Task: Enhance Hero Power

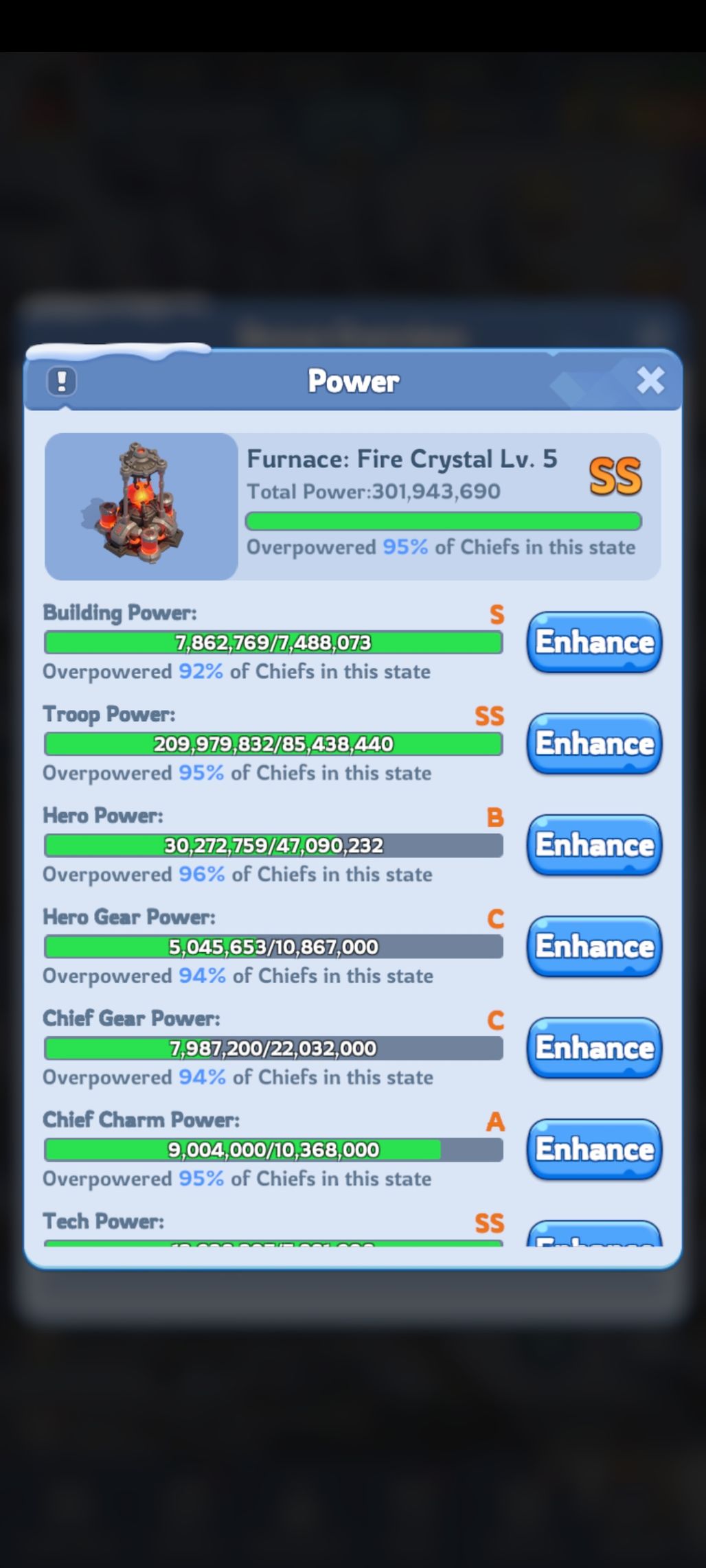Action: pos(594,845)
